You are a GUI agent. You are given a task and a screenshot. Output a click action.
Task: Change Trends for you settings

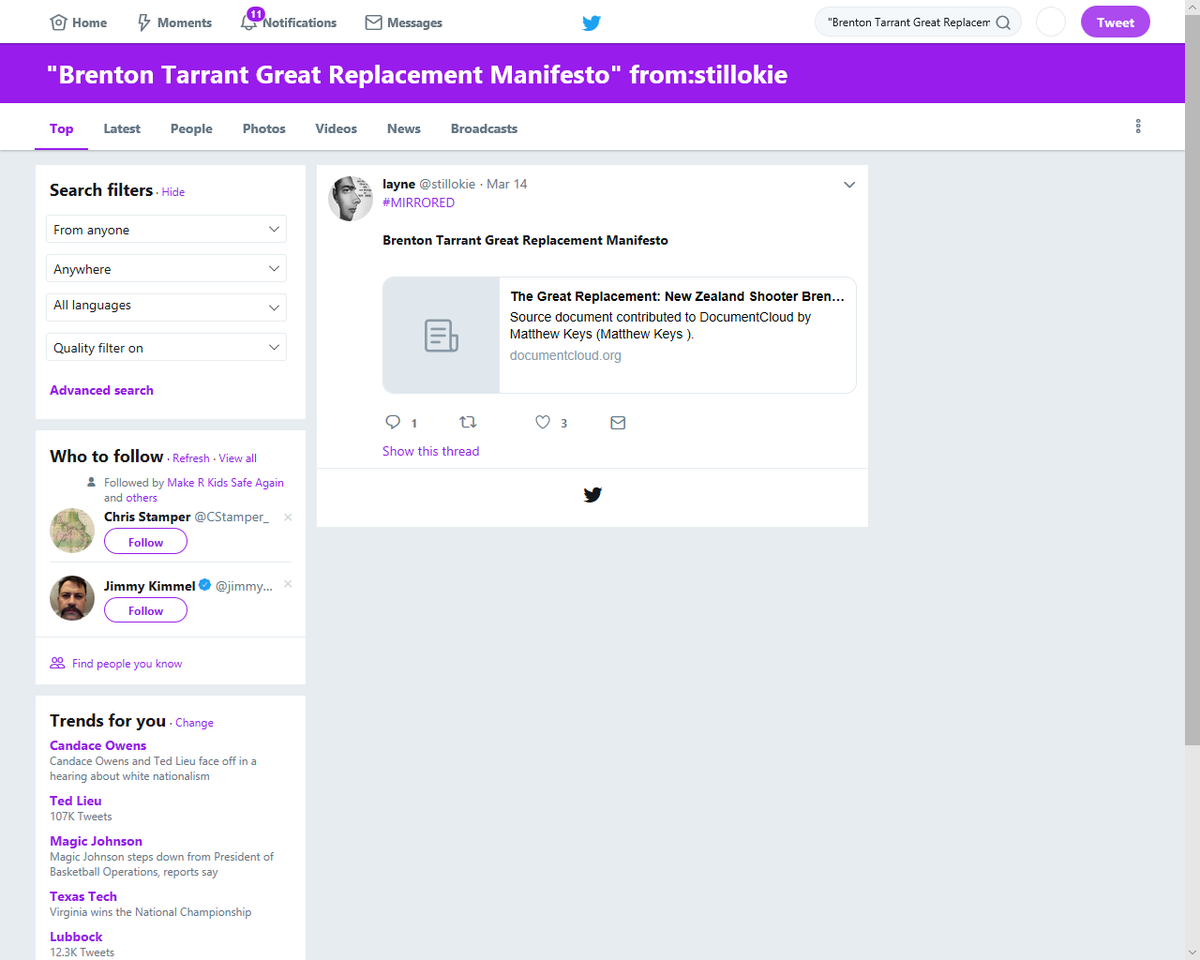[x=195, y=722]
